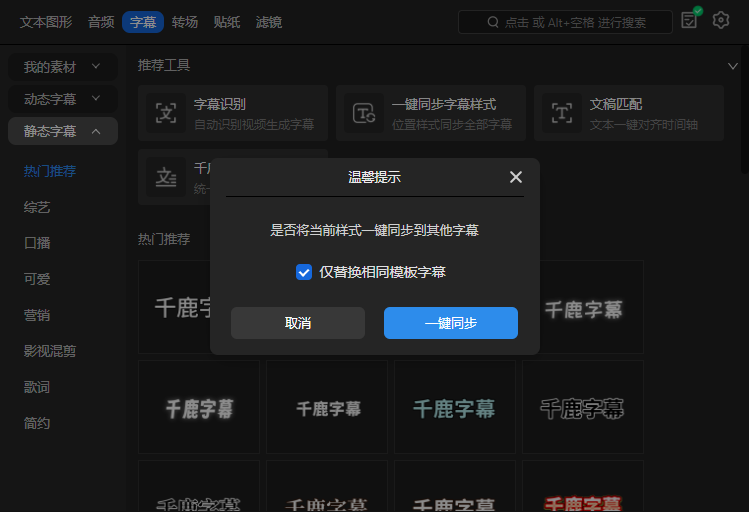This screenshot has width=749, height=512.
Task: Click the search input box
Action: 565,22
